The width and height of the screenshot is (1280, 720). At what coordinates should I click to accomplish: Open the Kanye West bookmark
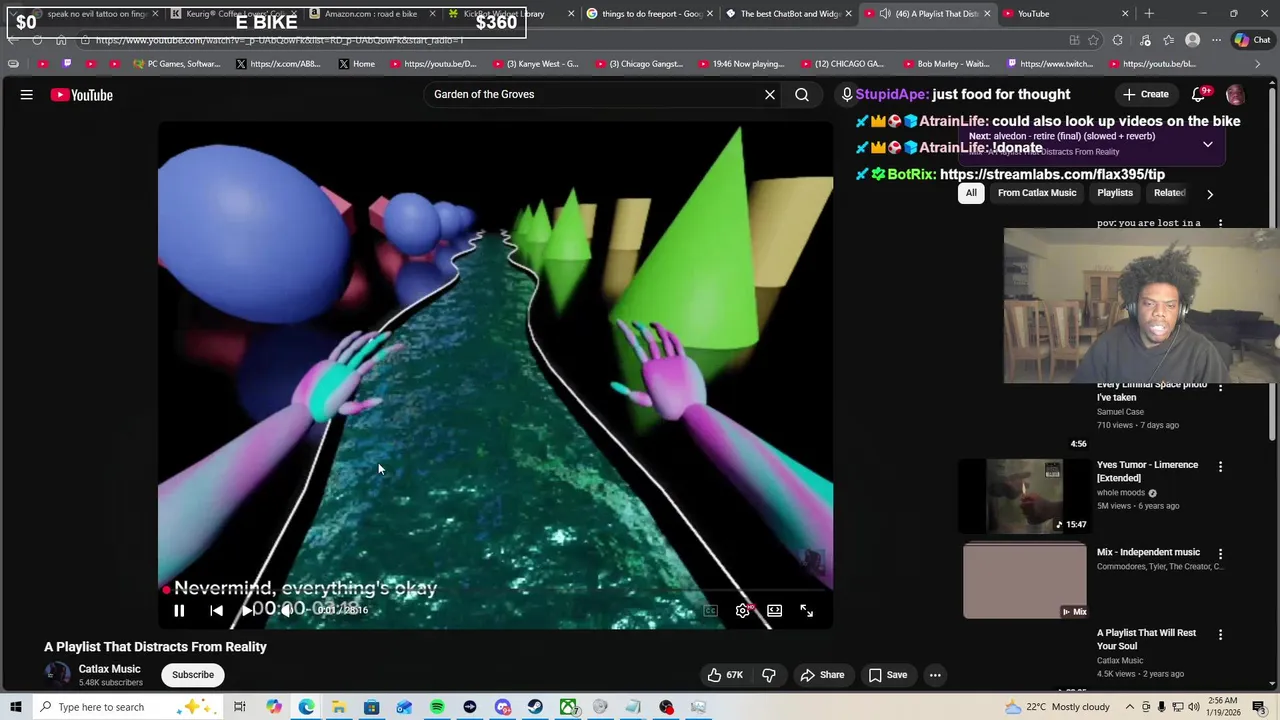pos(536,64)
